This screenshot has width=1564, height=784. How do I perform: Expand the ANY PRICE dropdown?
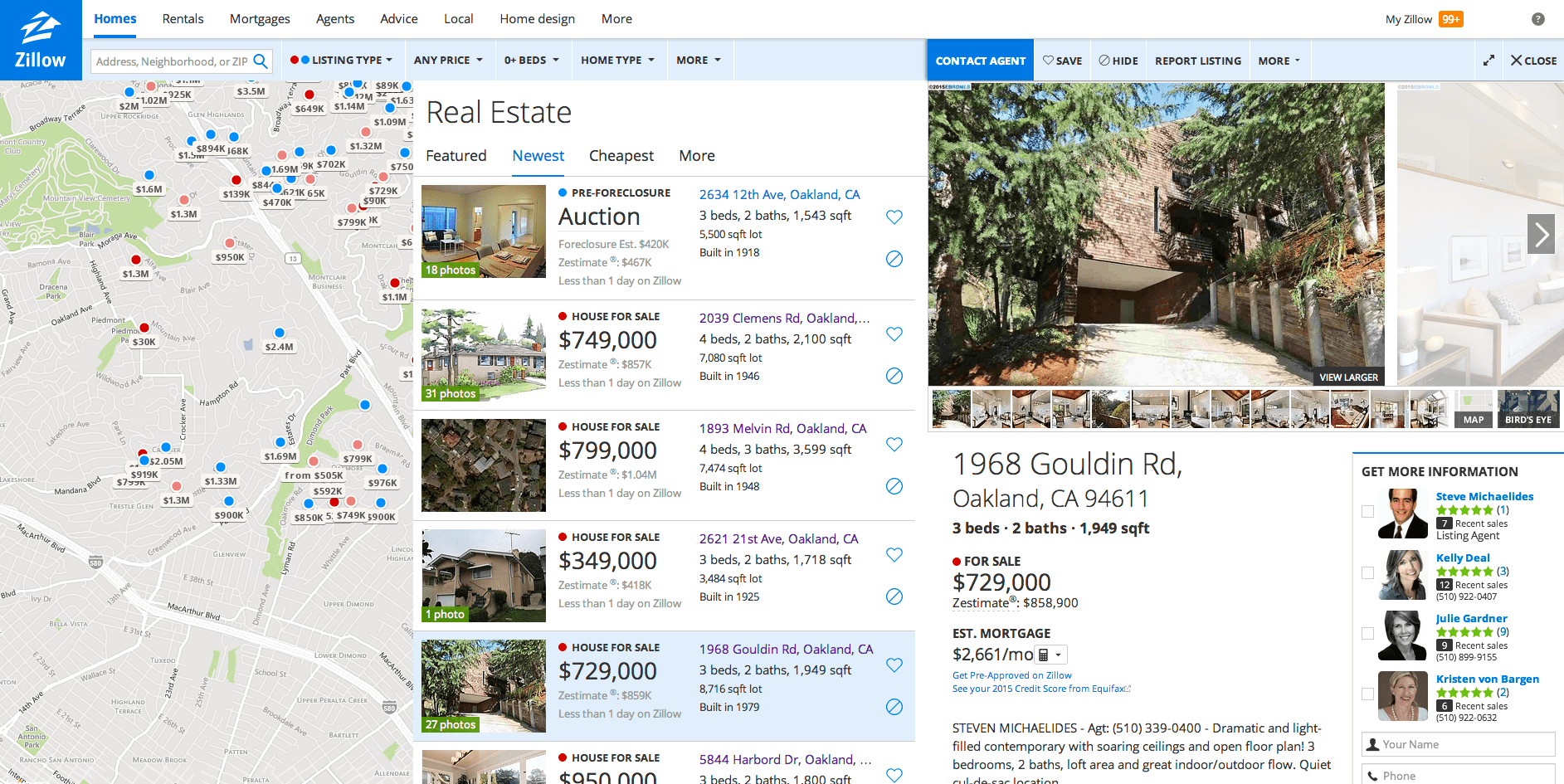pos(449,60)
